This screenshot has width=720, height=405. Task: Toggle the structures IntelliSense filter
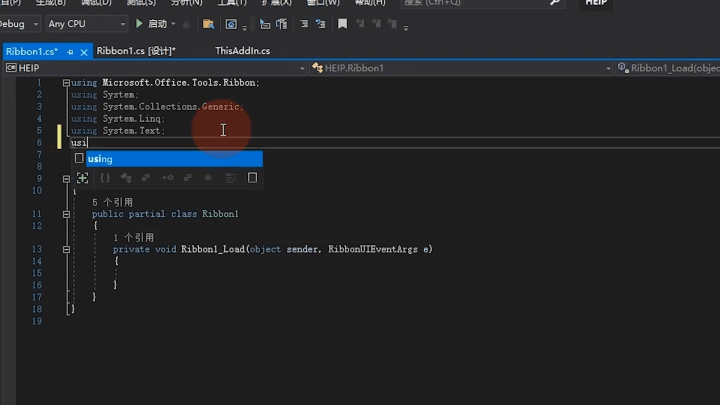click(x=146, y=178)
